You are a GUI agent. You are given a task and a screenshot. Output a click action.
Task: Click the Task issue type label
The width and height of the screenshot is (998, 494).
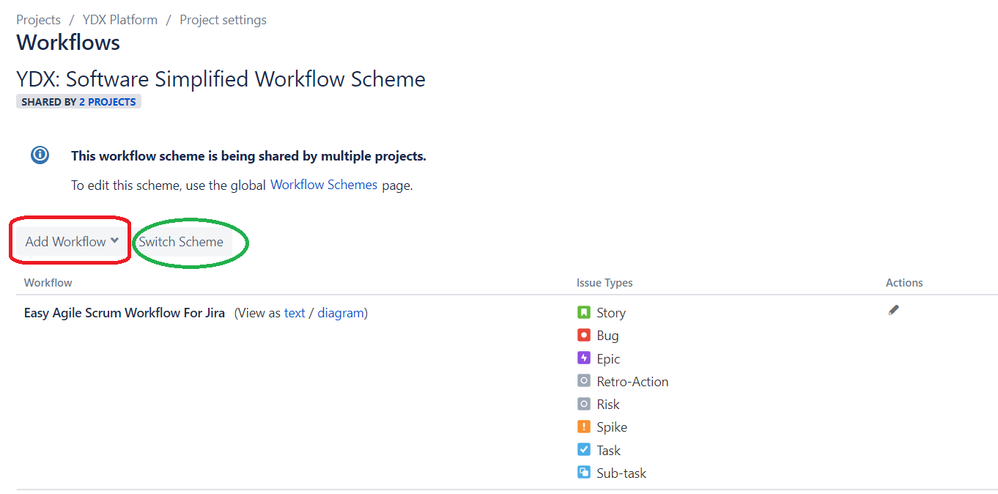click(x=608, y=449)
